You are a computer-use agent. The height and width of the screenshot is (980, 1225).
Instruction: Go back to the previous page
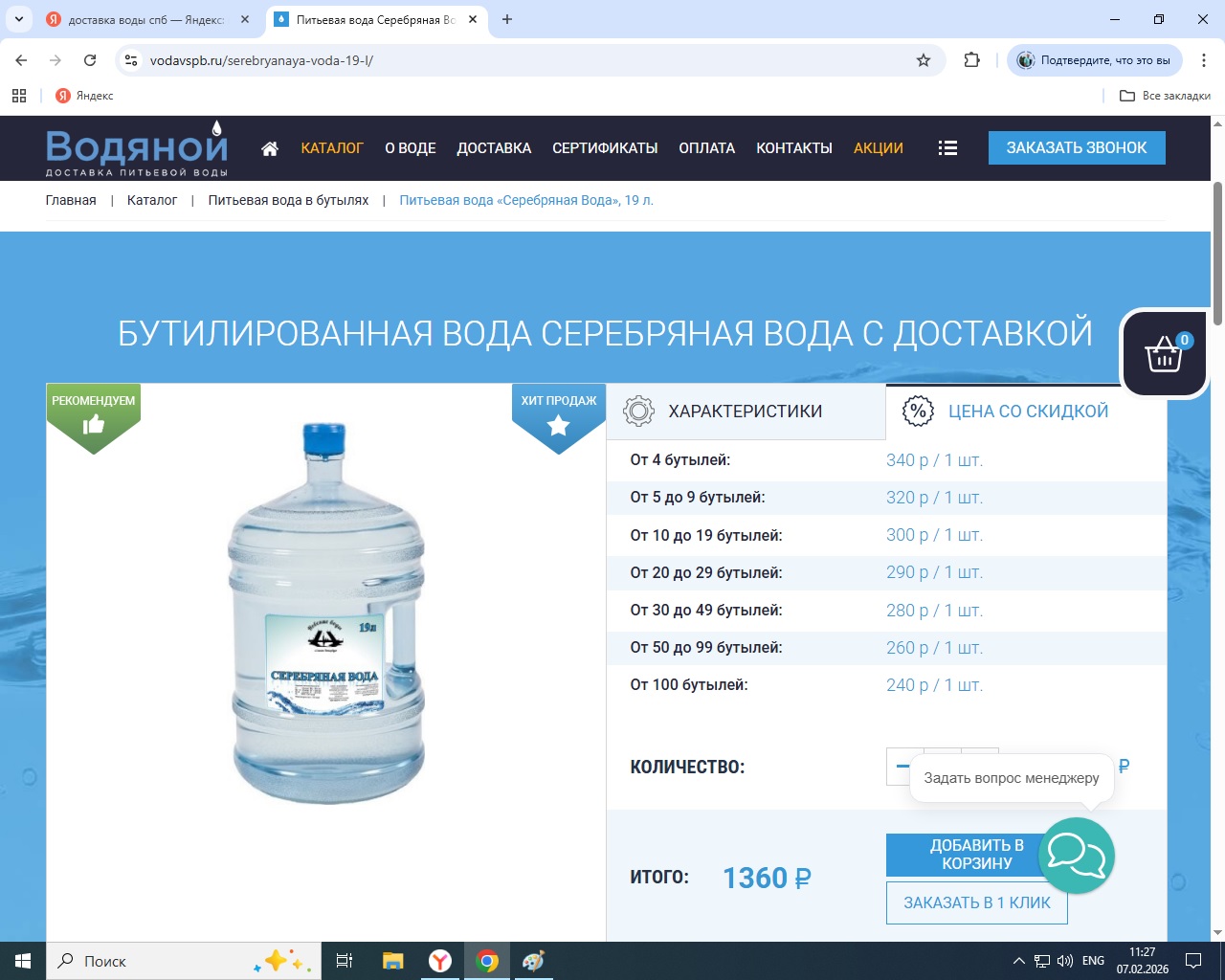(21, 60)
